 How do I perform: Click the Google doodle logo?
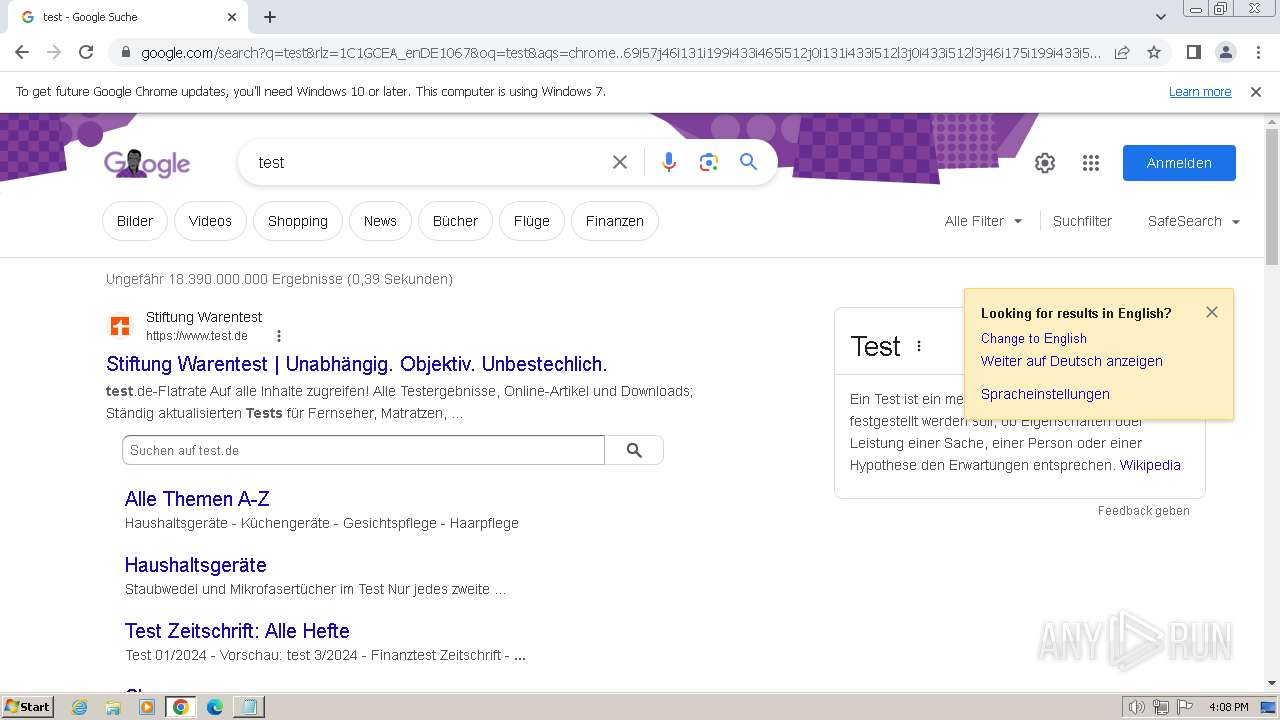147,163
